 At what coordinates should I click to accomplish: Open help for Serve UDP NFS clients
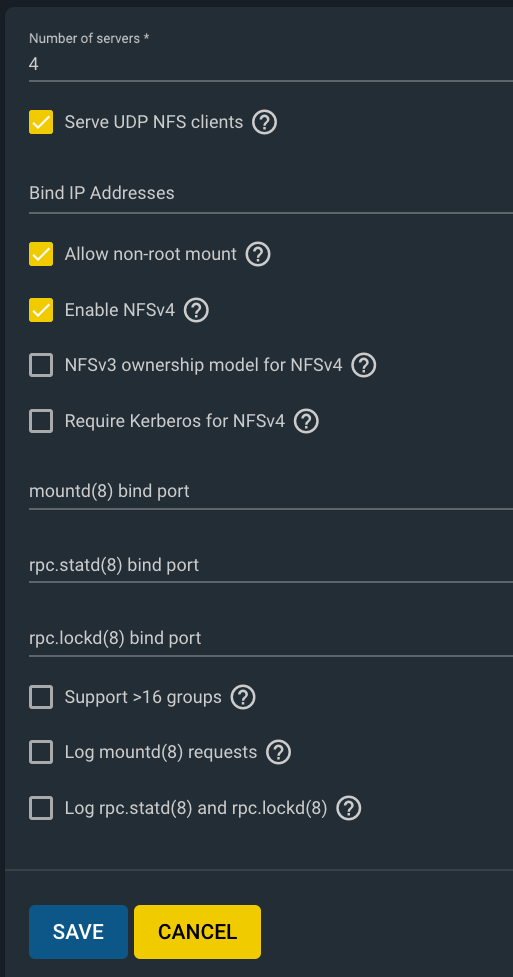[x=264, y=122]
